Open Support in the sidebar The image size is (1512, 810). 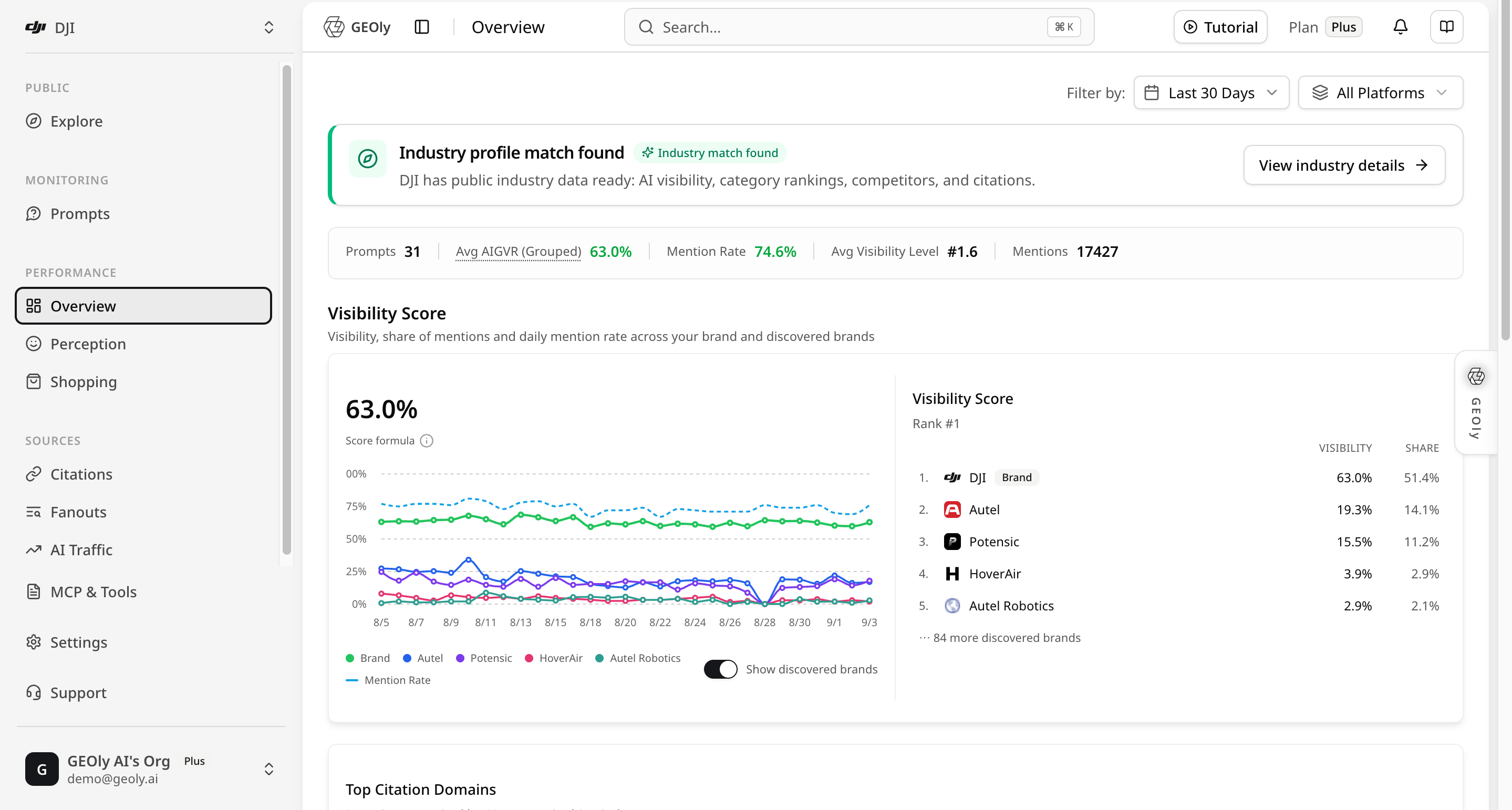click(143, 693)
